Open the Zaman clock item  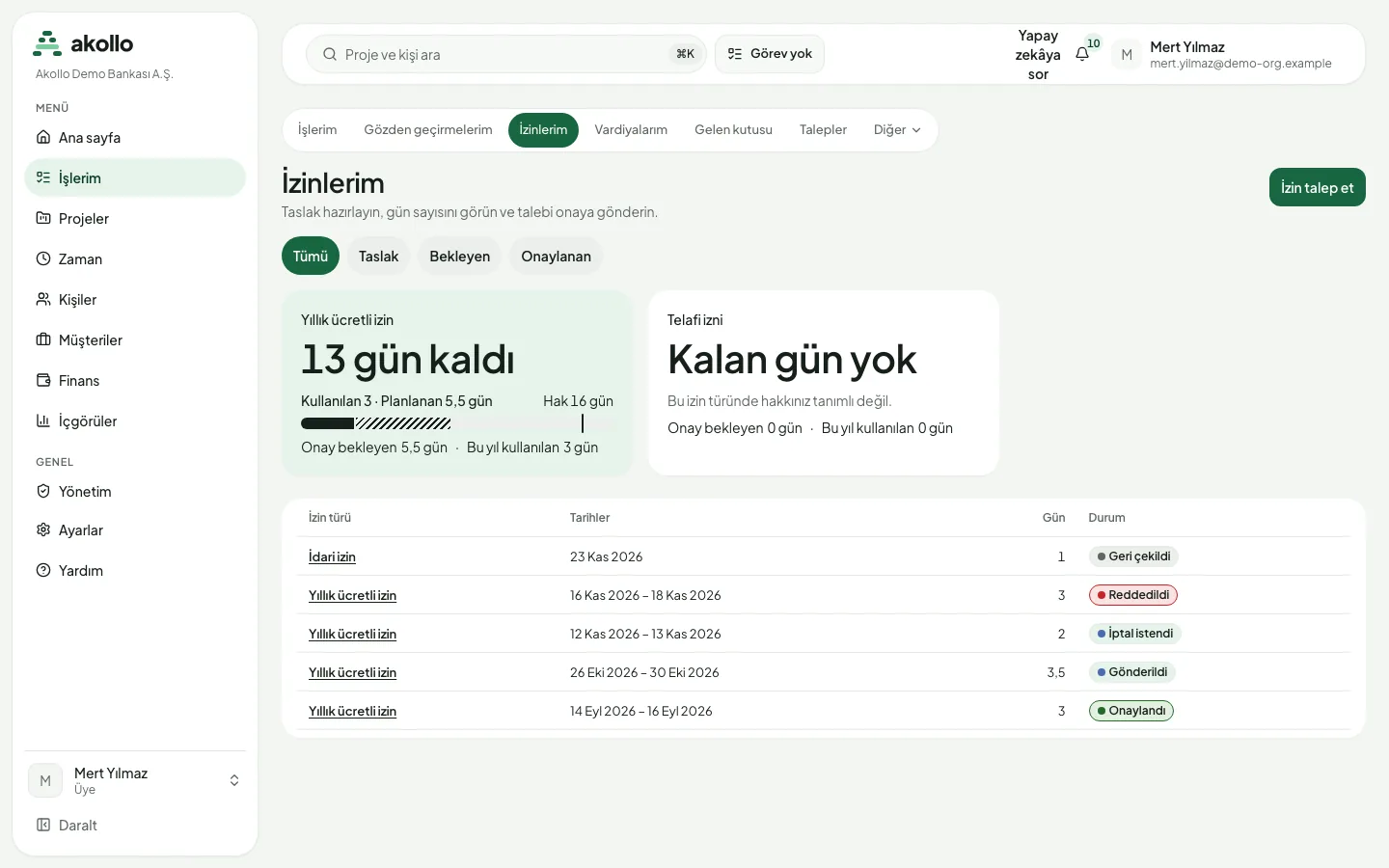135,259
